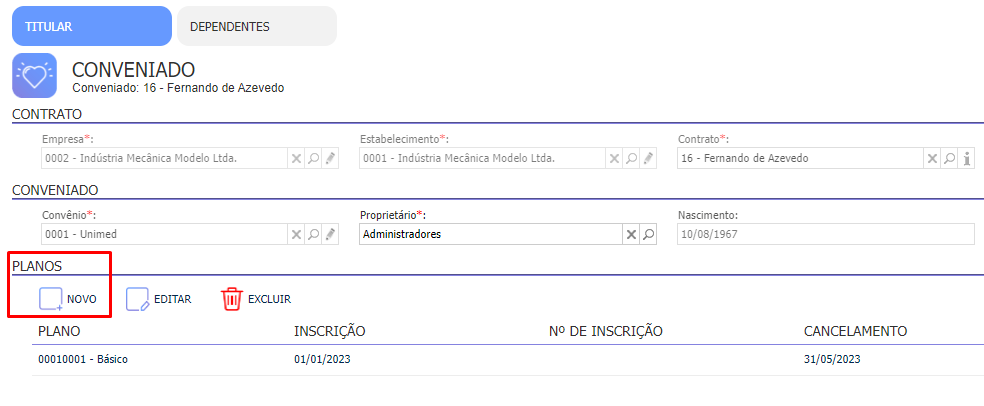Clear Proprietário Administradores with X icon
This screenshot has height=406, width=984.
pyautogui.click(x=631, y=235)
